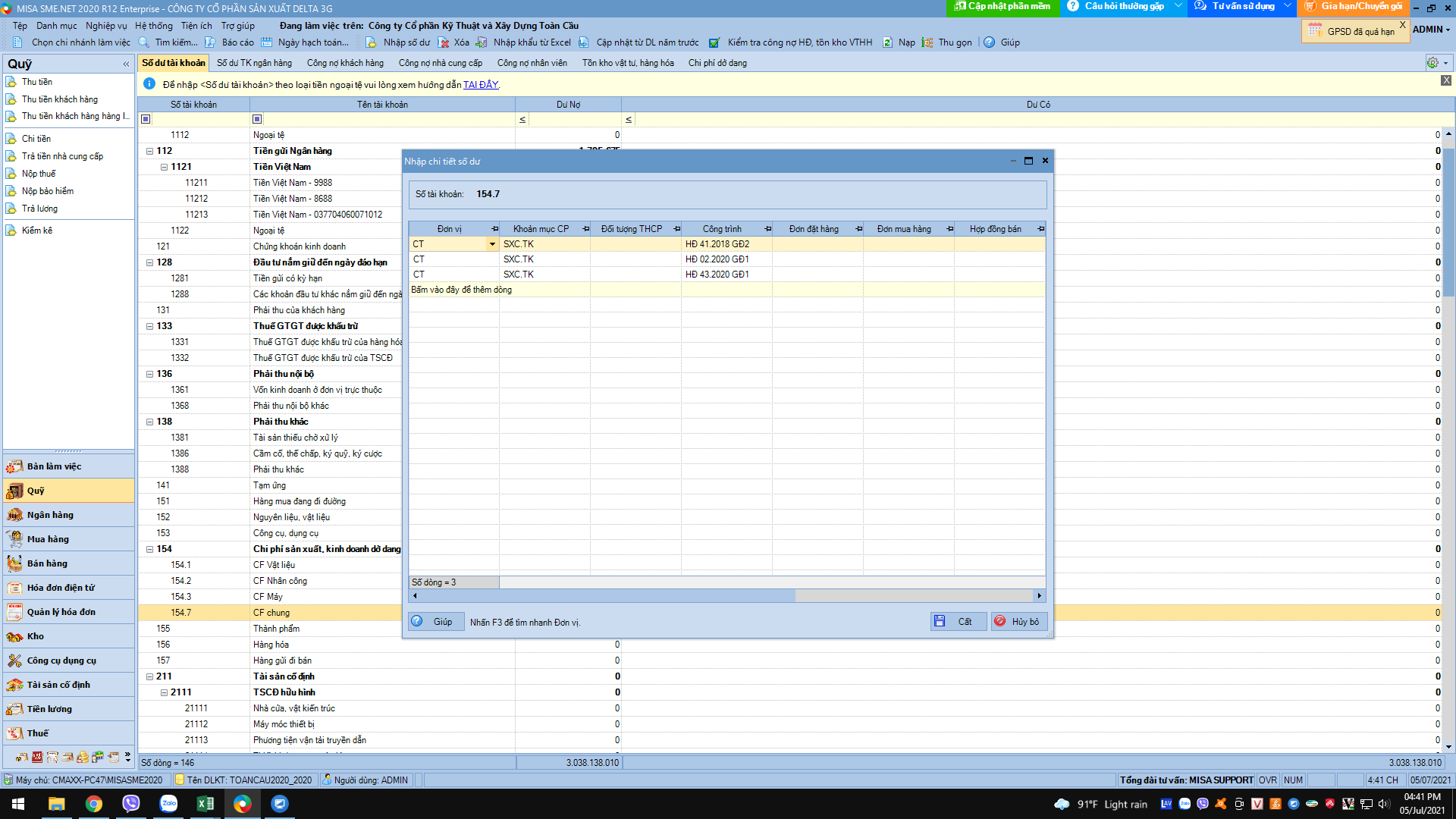This screenshot has height=819, width=1456.
Task: Collapse account 112 Tiền gửi Ngân hàng
Action: (x=149, y=151)
